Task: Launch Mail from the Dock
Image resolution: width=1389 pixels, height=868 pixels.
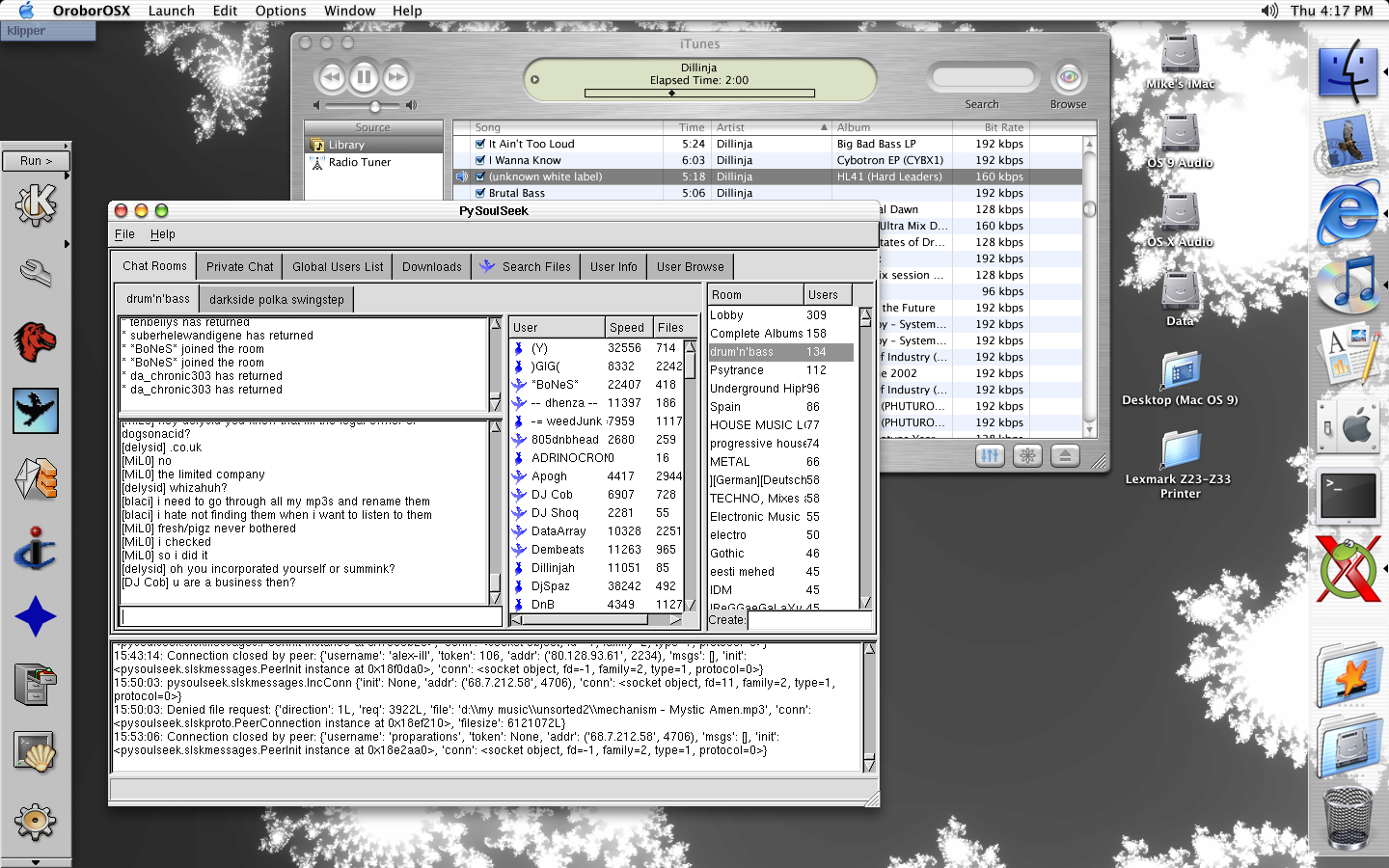Action: [1348, 145]
